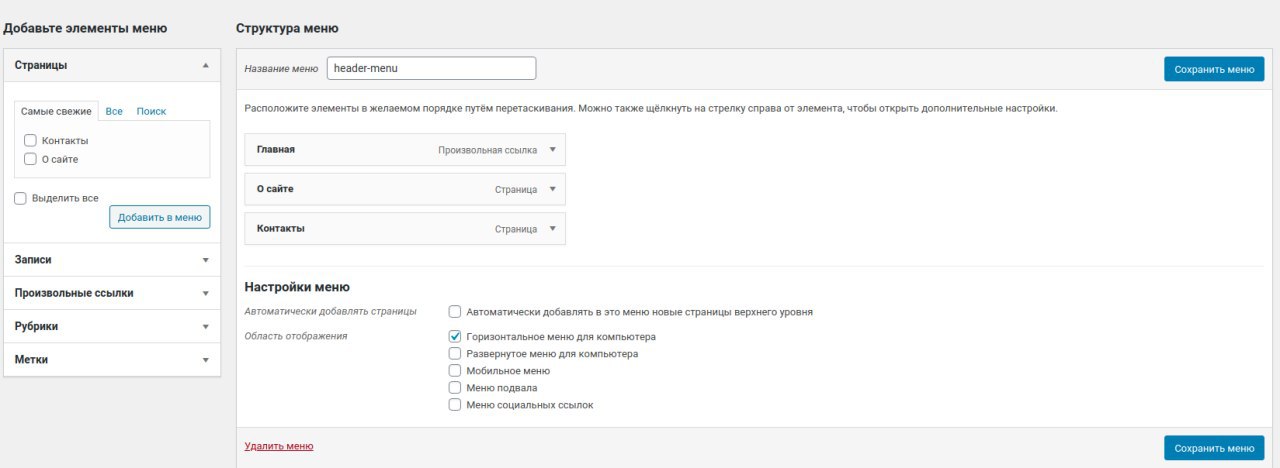Focus the Название меню text field
The height and width of the screenshot is (468, 1280).
click(x=431, y=68)
